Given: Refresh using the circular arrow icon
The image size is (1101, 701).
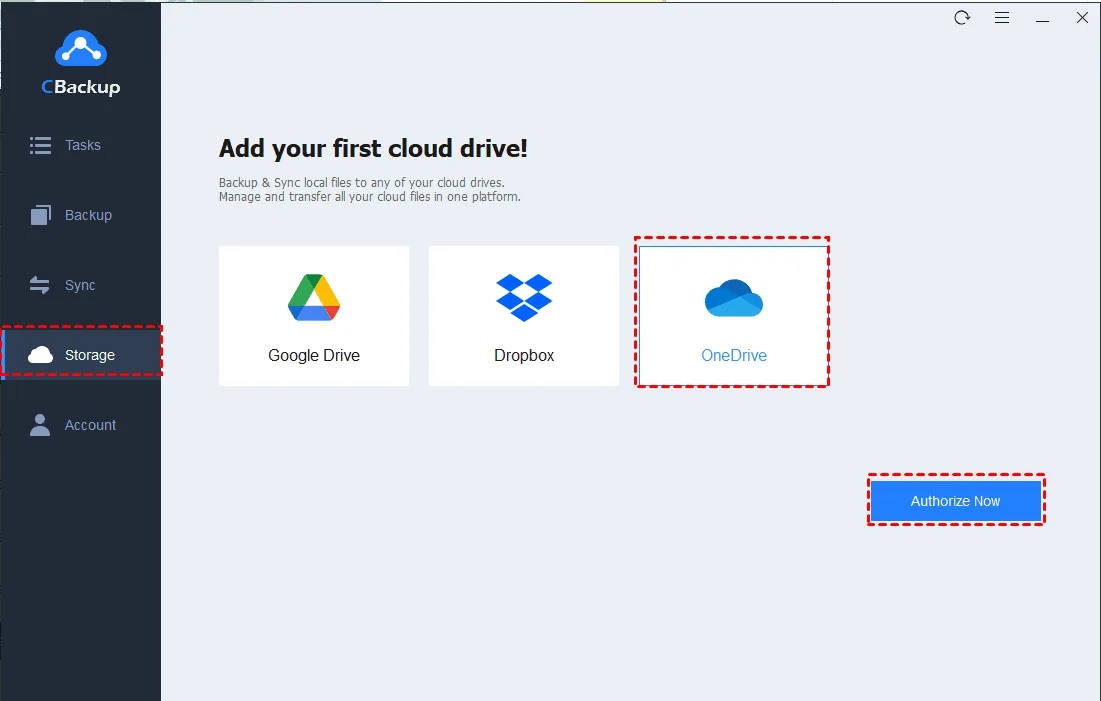Looking at the screenshot, I should click(962, 18).
